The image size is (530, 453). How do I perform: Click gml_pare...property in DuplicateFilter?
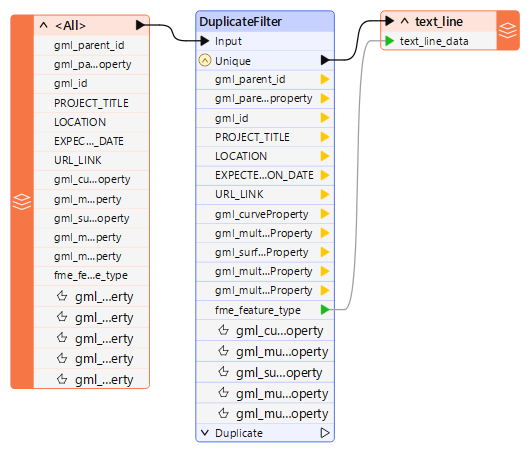pyautogui.click(x=264, y=99)
